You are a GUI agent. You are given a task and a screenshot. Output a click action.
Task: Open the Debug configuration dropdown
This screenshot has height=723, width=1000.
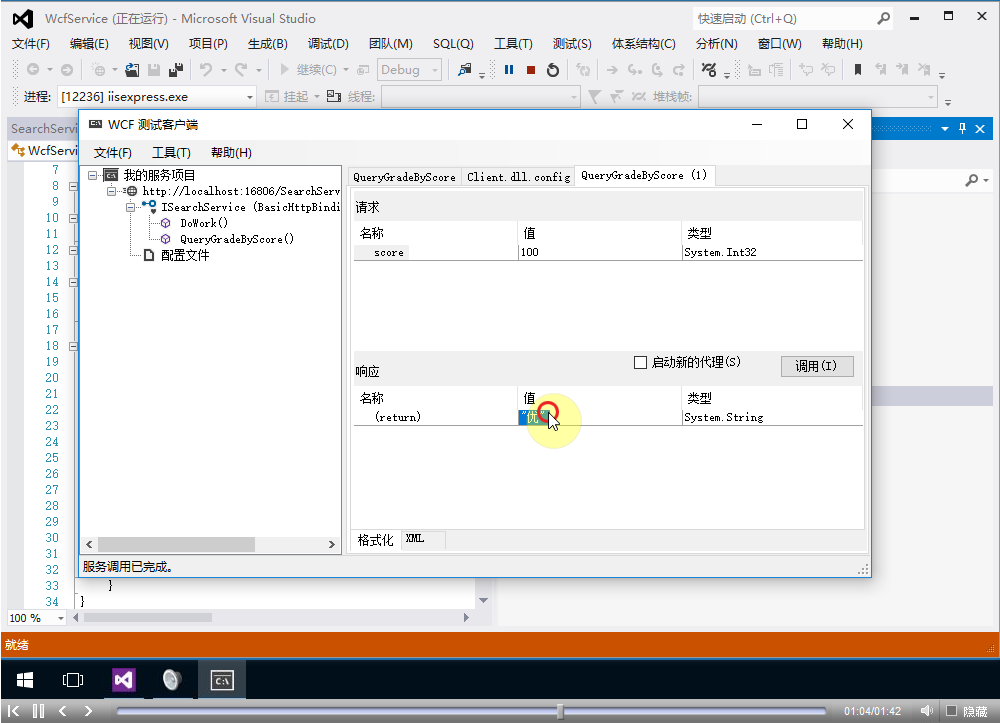point(410,70)
